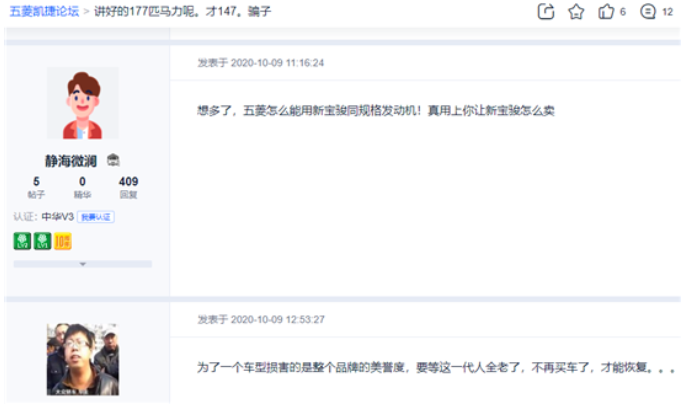Screen dimensions: 683x415
Task: View the user's 409 回复 count
Action: click(x=128, y=187)
